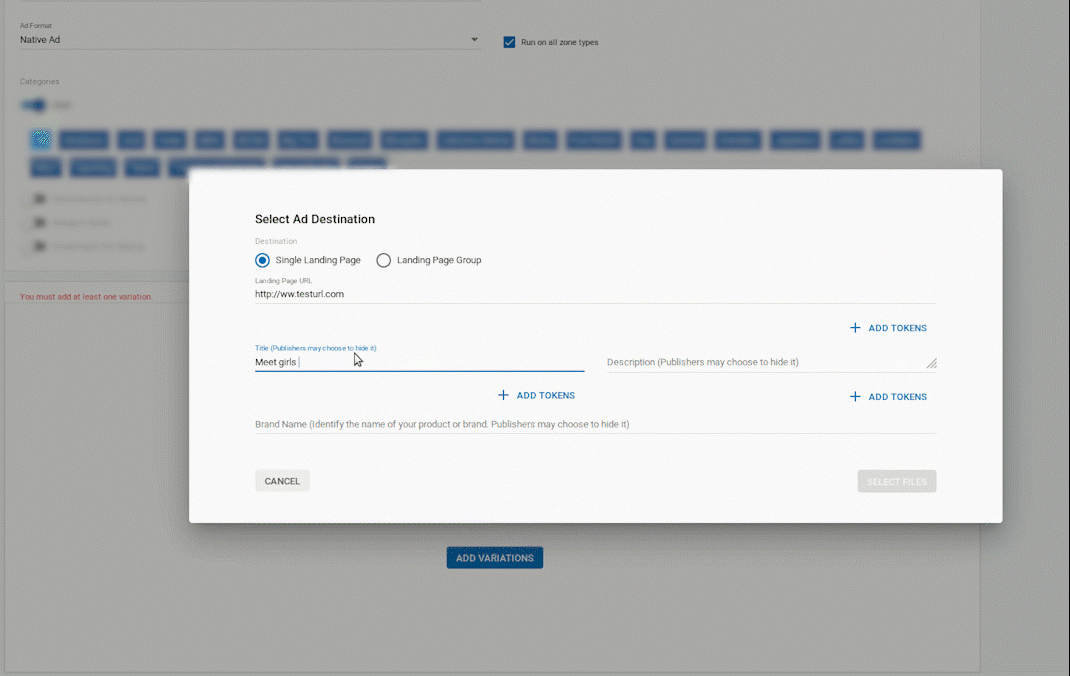Select the Landing Page Group radio button
1070x676 pixels.
(x=383, y=259)
